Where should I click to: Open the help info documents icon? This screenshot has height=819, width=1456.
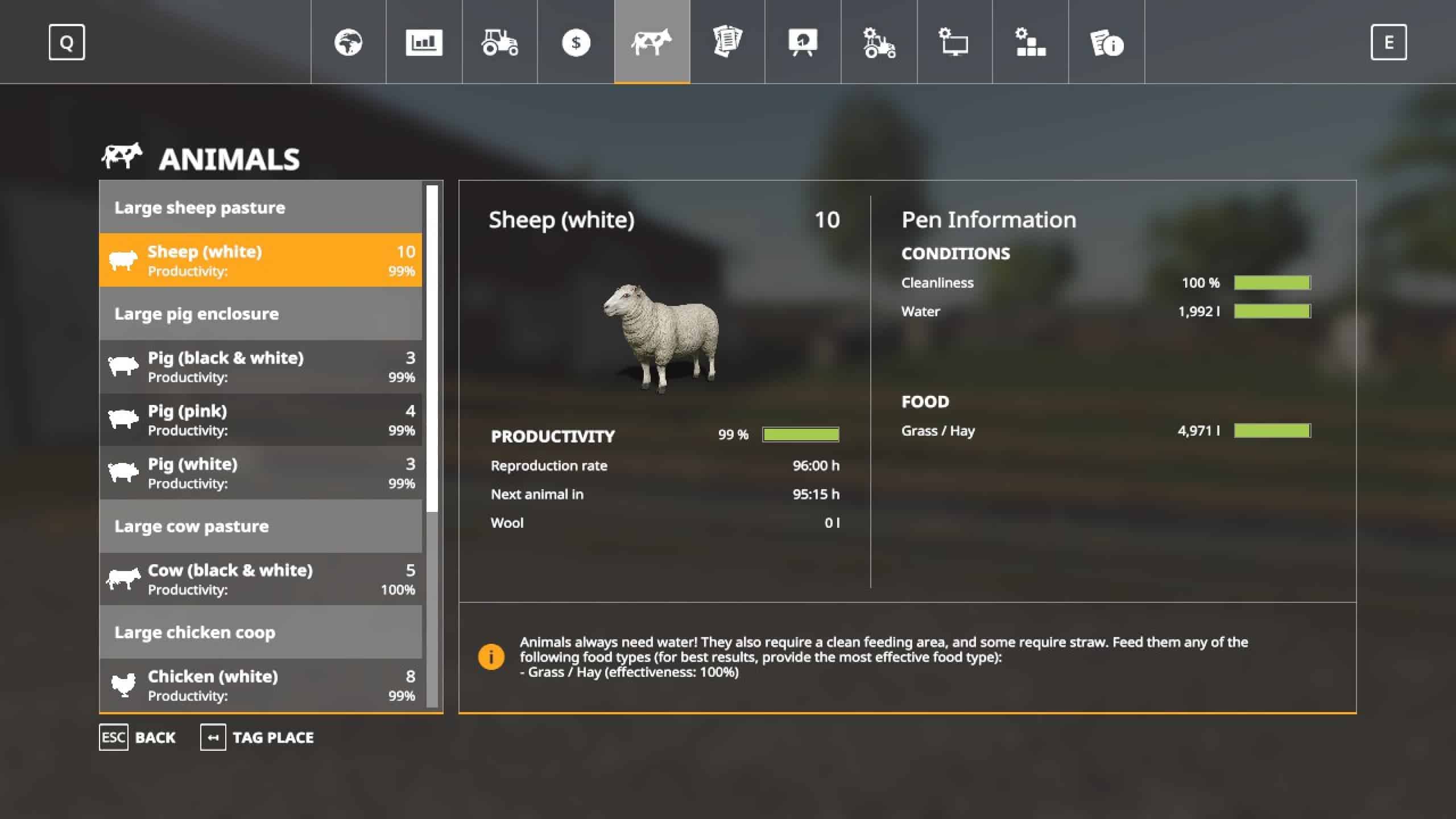click(x=1106, y=43)
